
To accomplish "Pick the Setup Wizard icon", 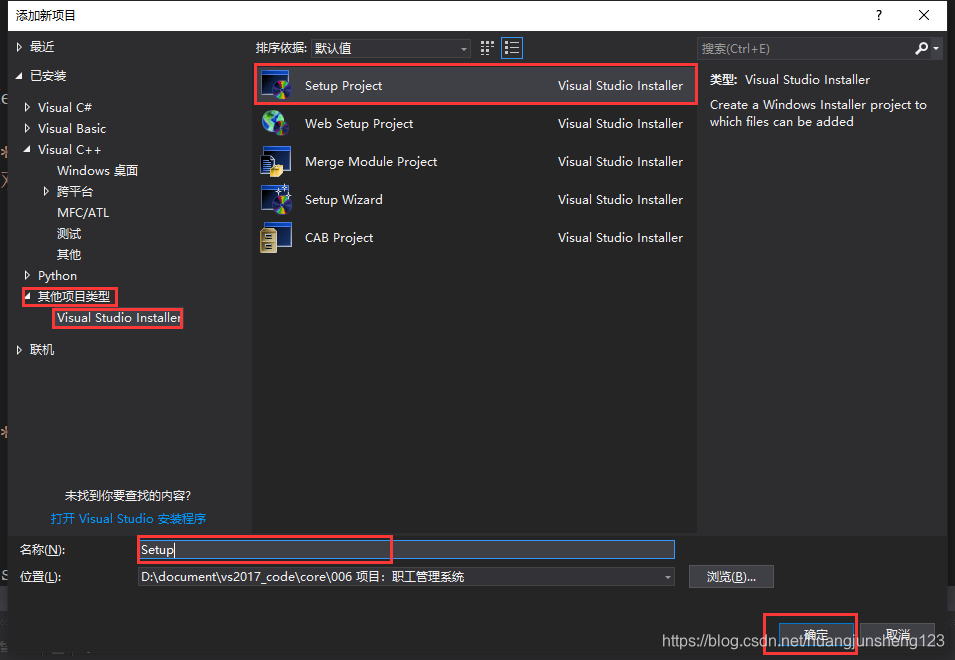I will 276,199.
